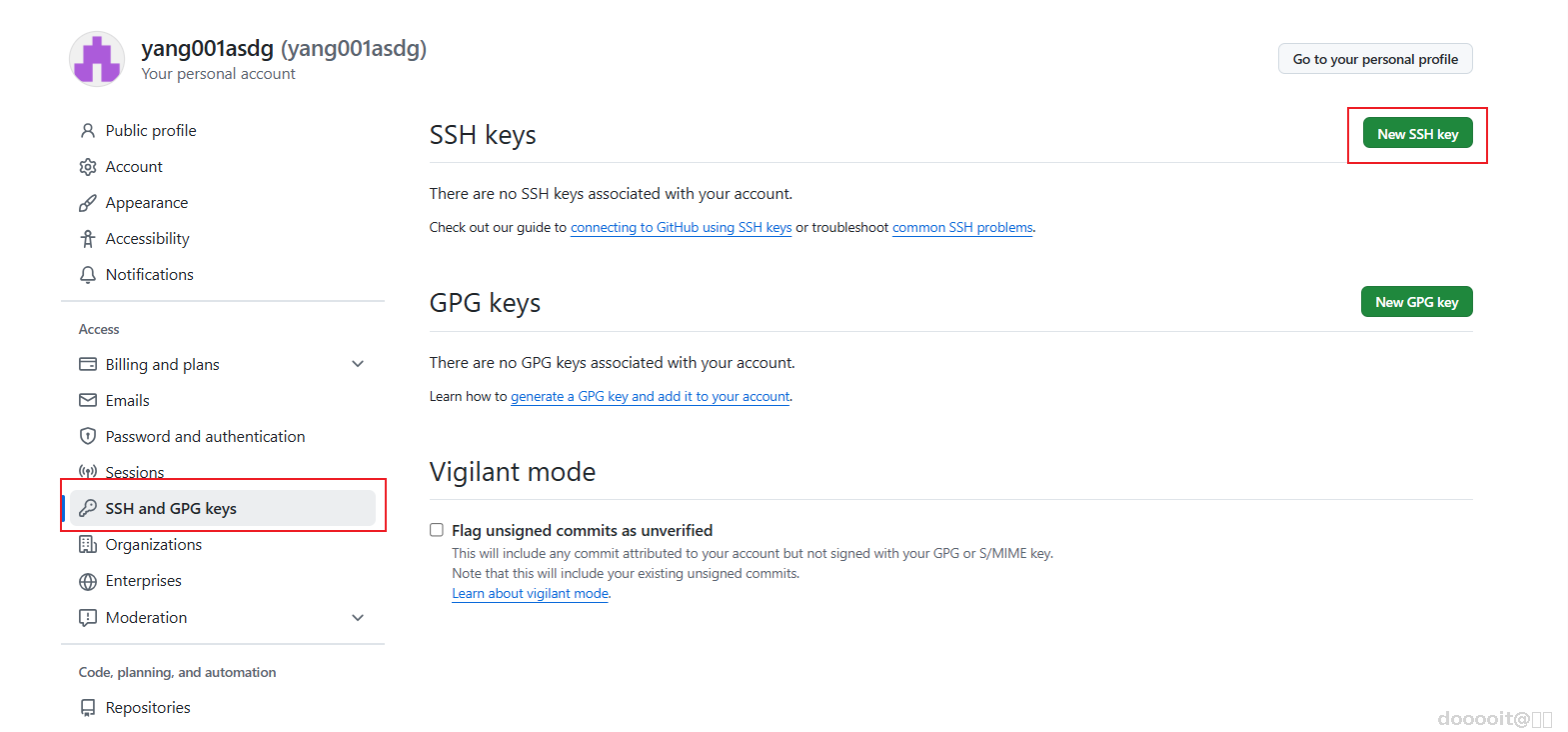This screenshot has width=1568, height=732.
Task: Expand the Billing and plans section
Action: 358,364
